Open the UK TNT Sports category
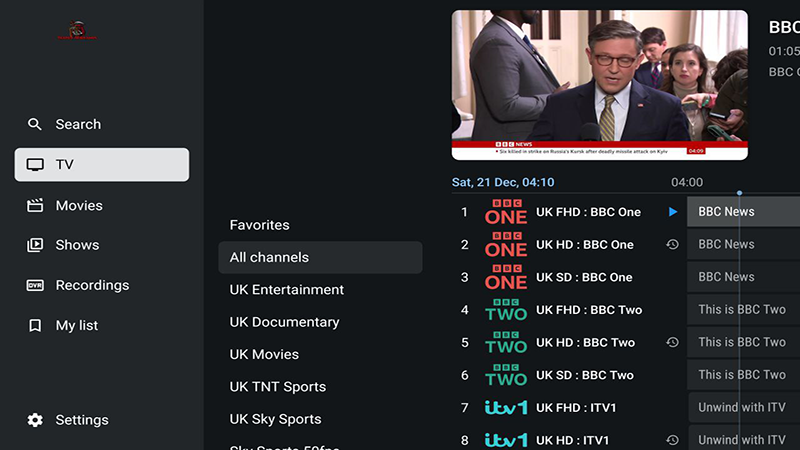 click(277, 387)
